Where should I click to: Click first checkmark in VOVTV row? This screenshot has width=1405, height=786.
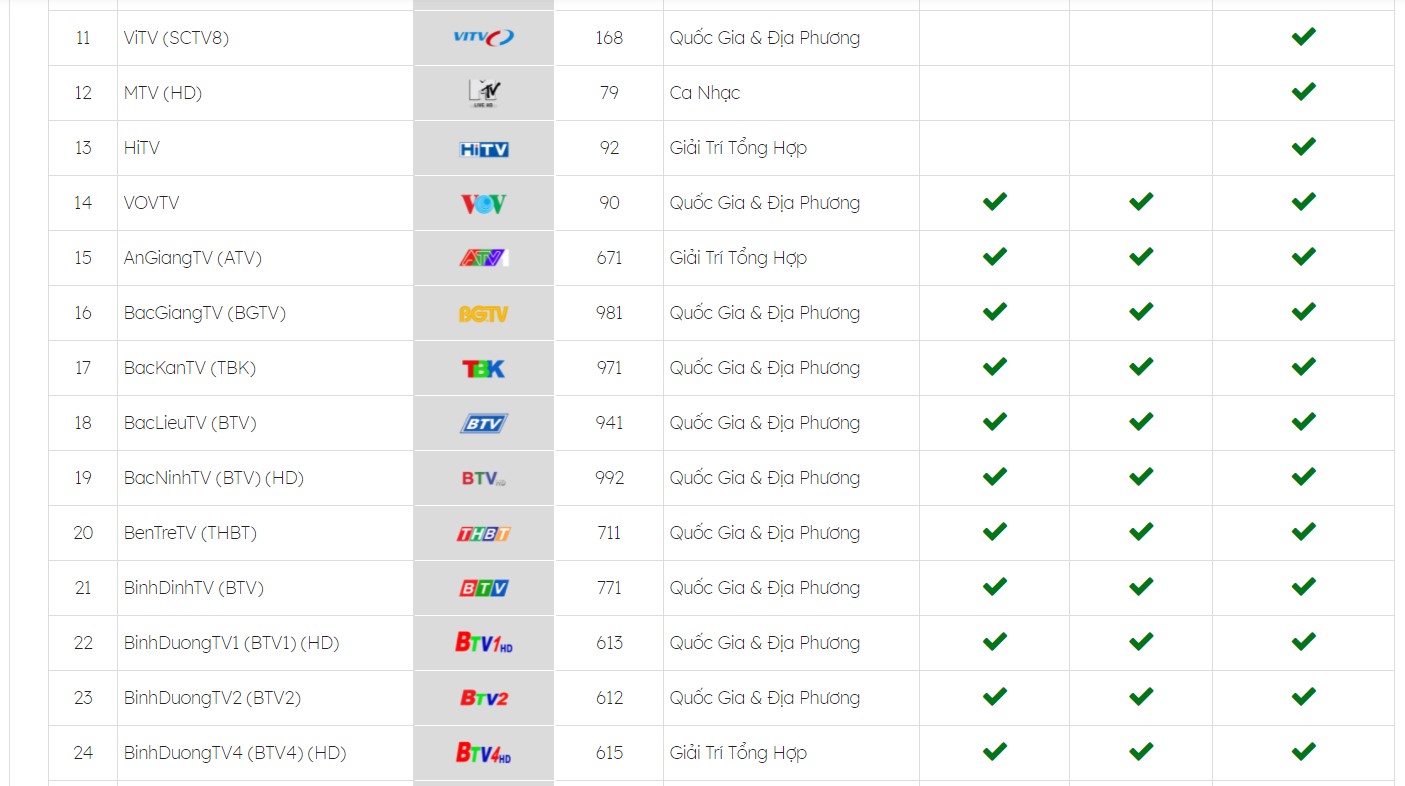click(x=994, y=202)
